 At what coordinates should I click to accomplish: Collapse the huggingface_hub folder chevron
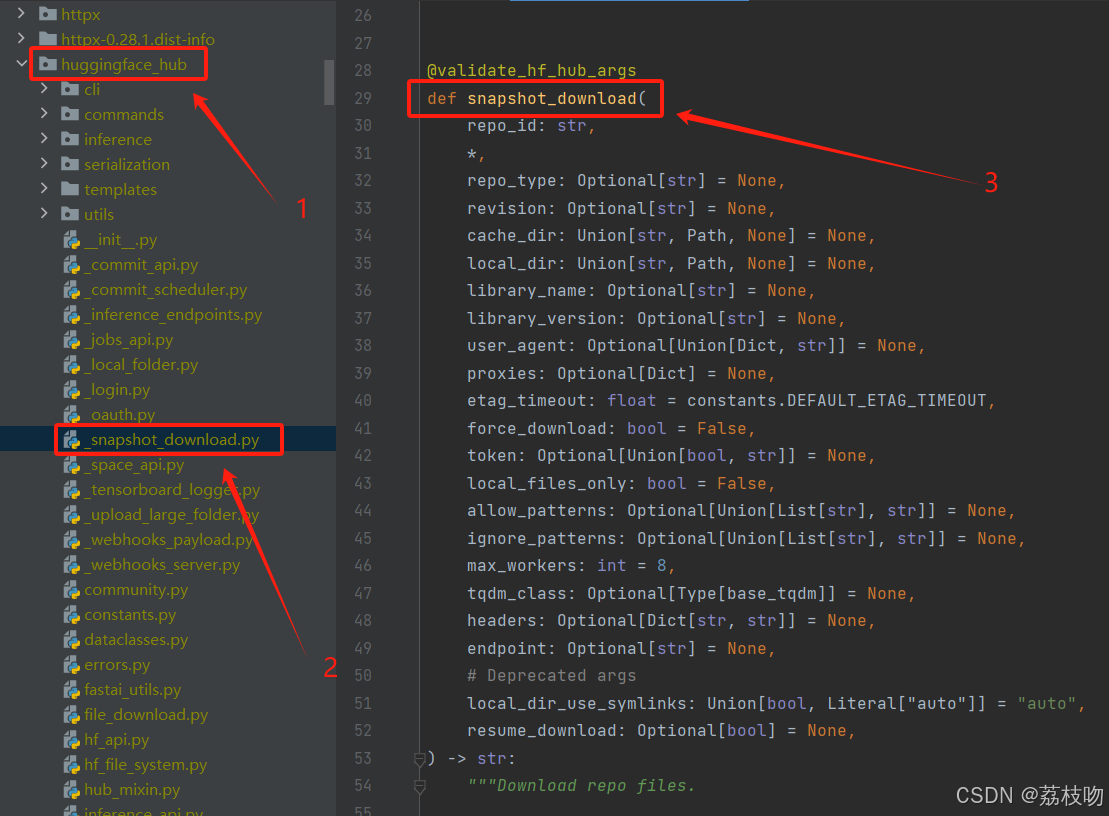21,64
